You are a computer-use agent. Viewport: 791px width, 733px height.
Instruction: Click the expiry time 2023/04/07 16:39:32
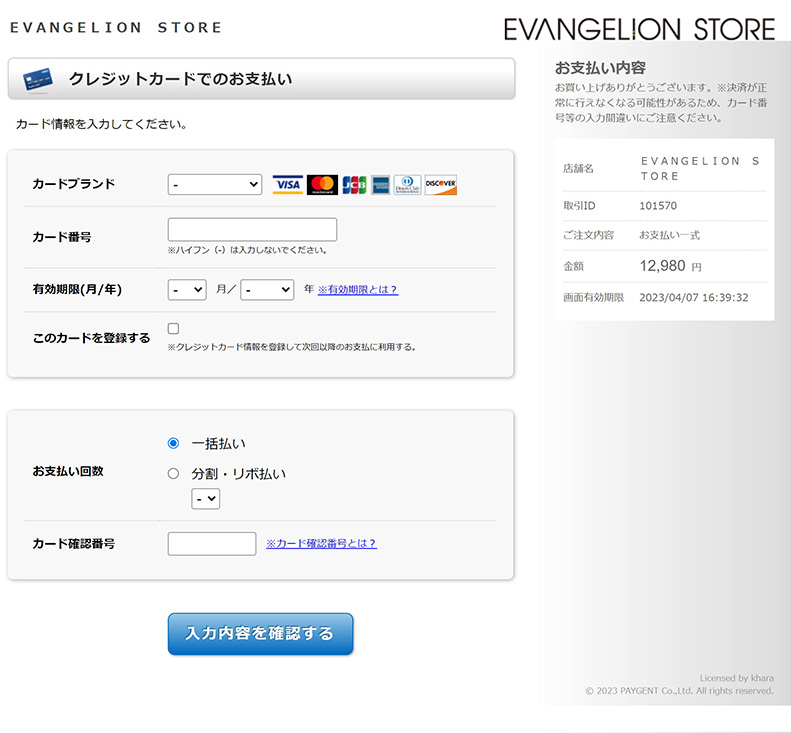(x=694, y=298)
